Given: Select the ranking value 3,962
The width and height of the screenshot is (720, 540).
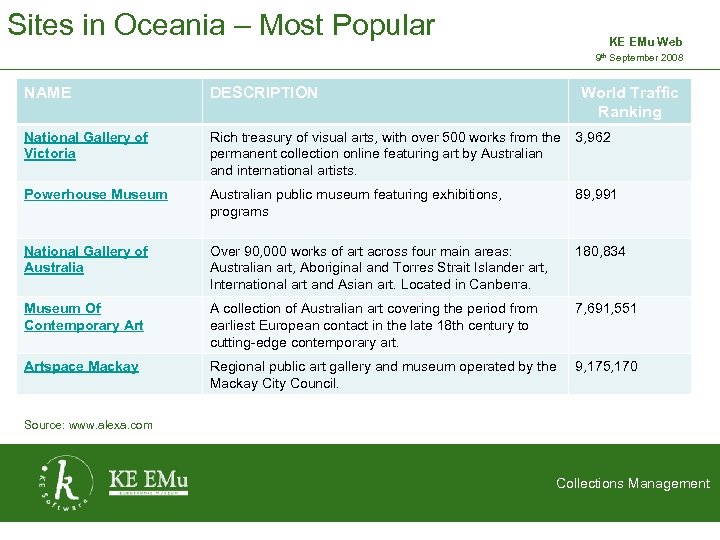Looking at the screenshot, I should tap(593, 137).
